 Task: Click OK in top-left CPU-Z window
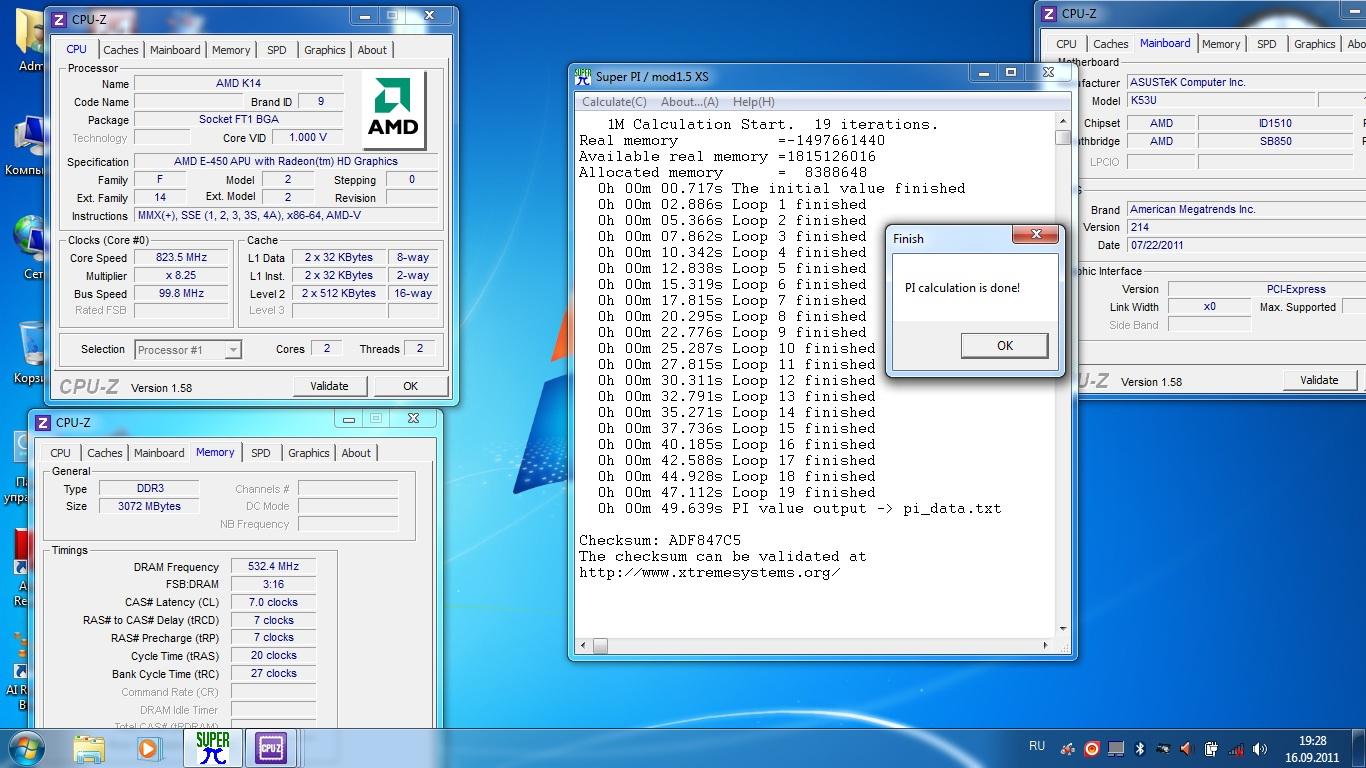tap(410, 386)
